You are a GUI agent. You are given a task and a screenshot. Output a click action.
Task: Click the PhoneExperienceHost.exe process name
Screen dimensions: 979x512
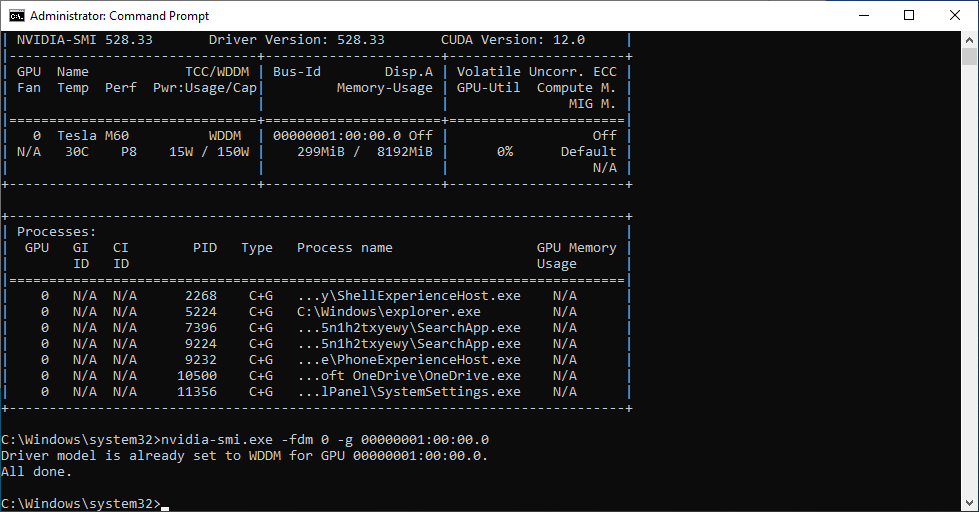[409, 360]
